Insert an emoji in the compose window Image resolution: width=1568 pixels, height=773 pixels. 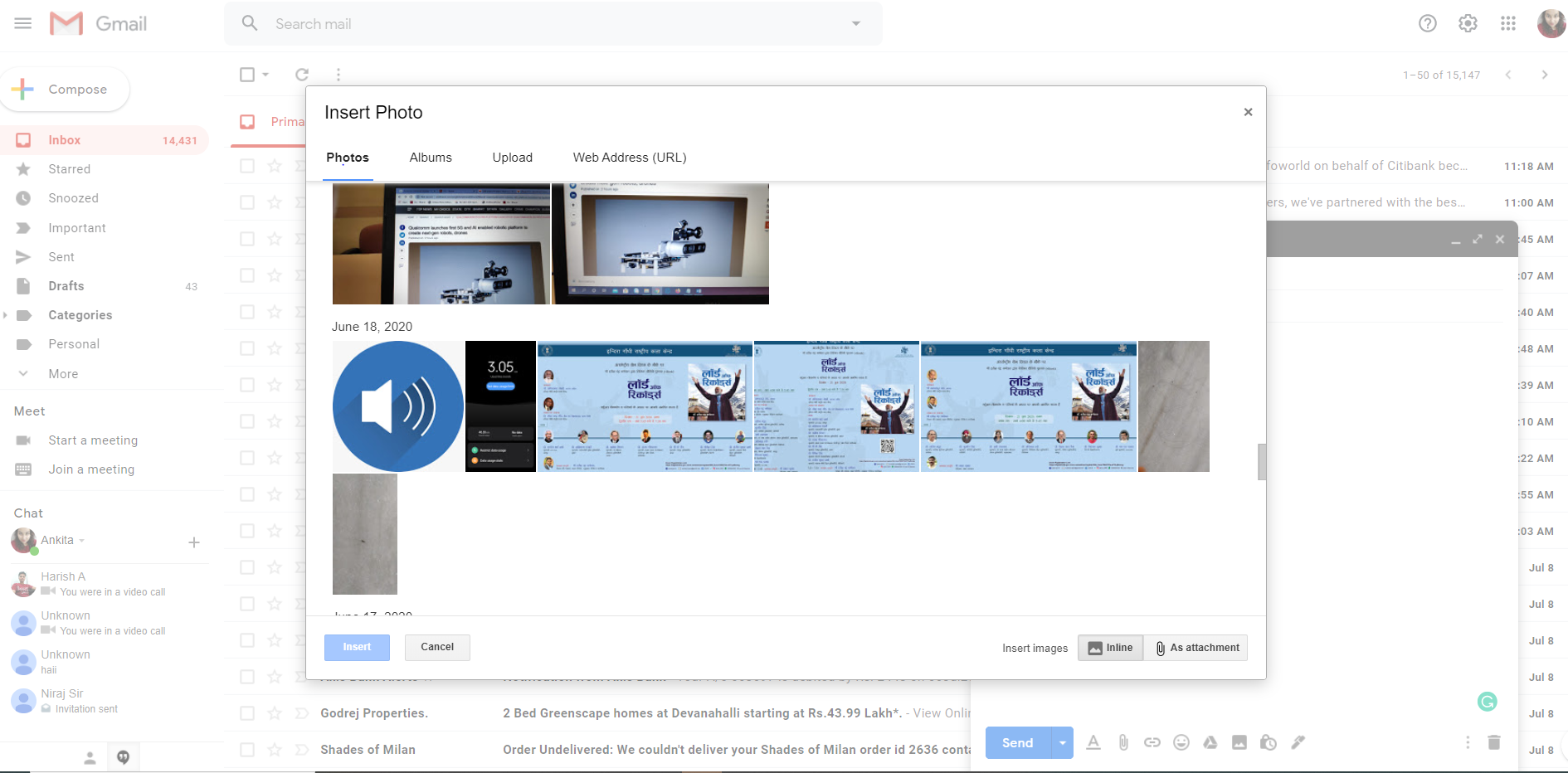(1181, 742)
